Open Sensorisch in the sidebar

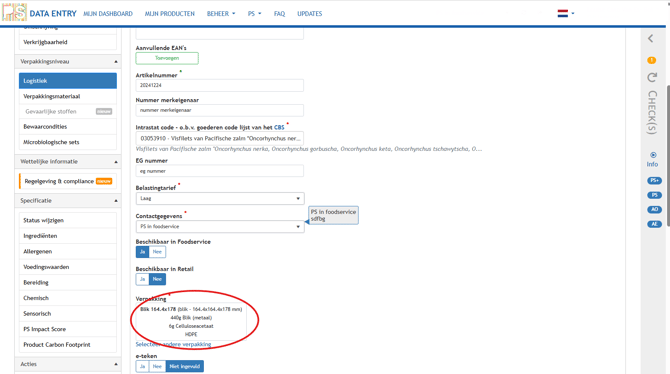tap(68, 313)
